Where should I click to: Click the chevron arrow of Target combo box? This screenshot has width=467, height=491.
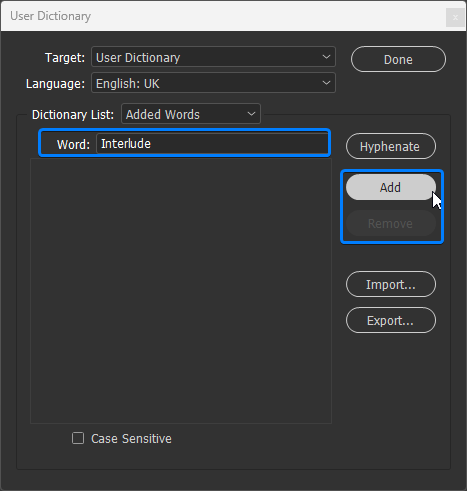click(x=326, y=57)
